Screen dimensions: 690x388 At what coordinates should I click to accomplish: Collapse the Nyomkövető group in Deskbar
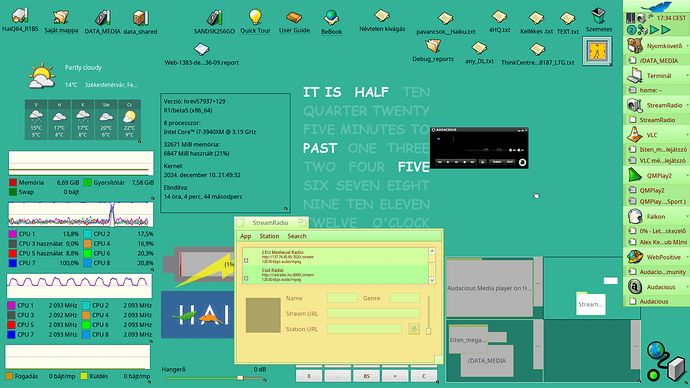pos(687,46)
